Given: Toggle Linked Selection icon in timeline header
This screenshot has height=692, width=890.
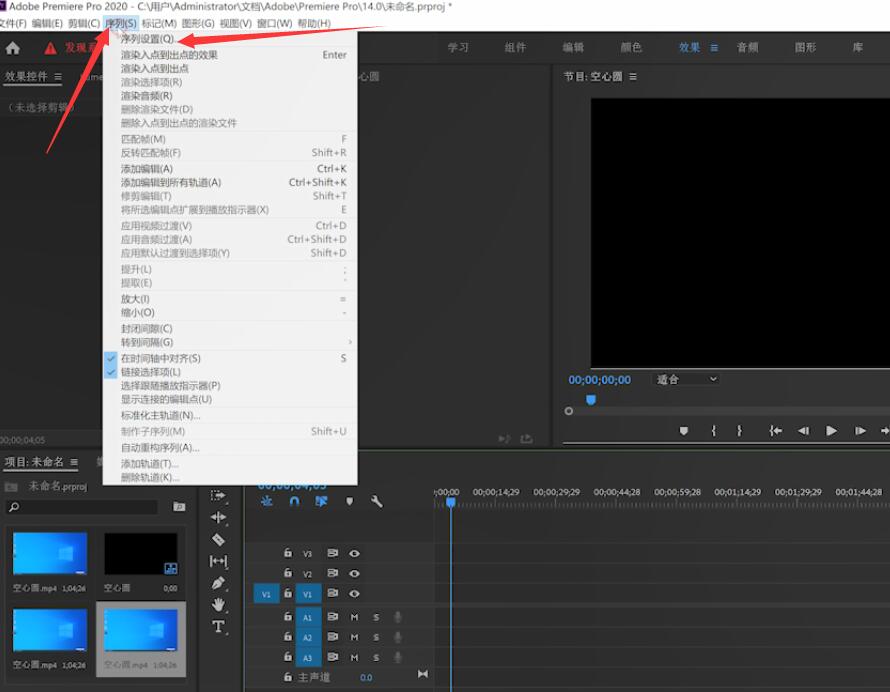Looking at the screenshot, I should pyautogui.click(x=321, y=501).
